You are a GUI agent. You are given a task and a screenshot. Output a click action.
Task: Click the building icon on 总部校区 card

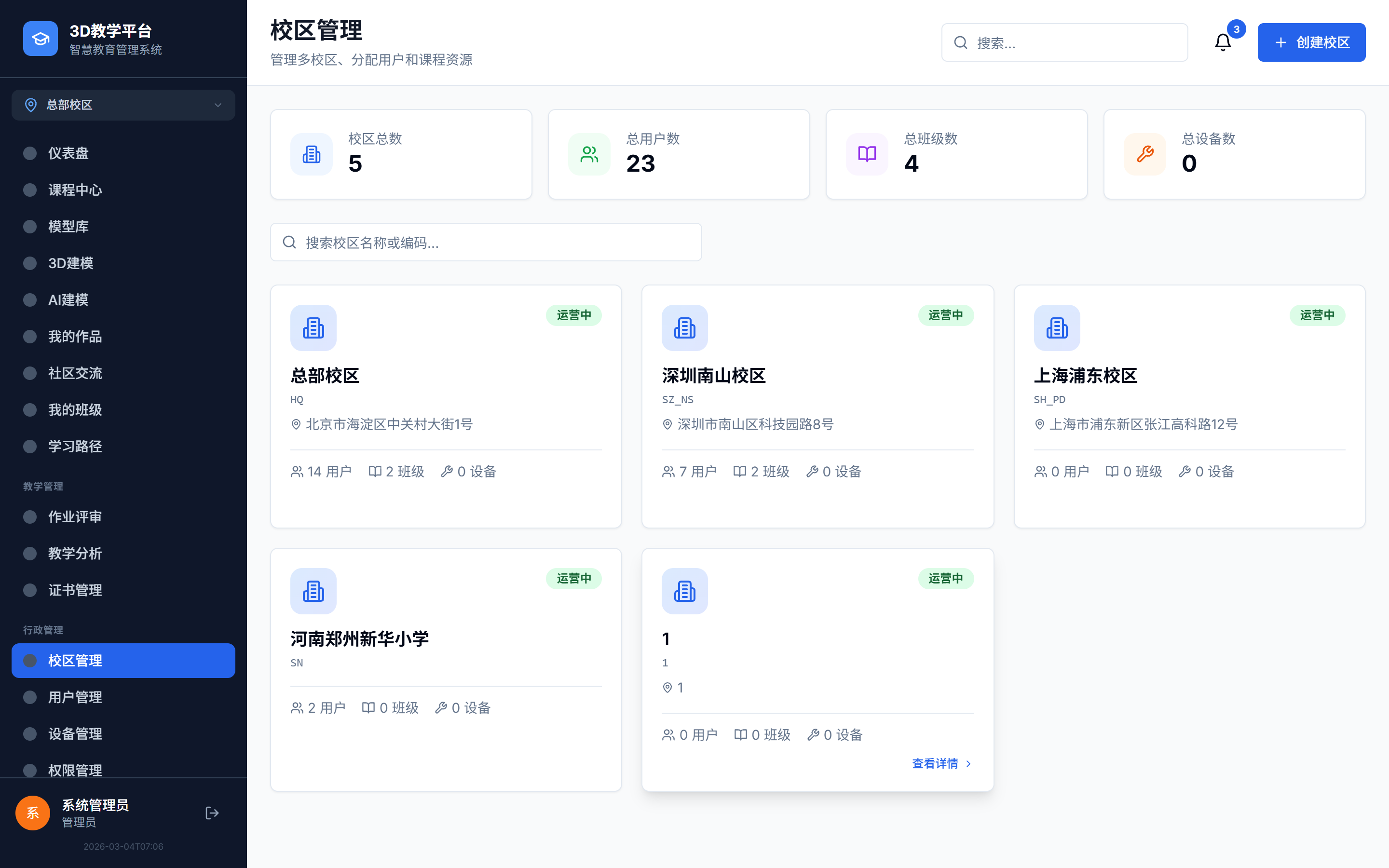tap(313, 328)
